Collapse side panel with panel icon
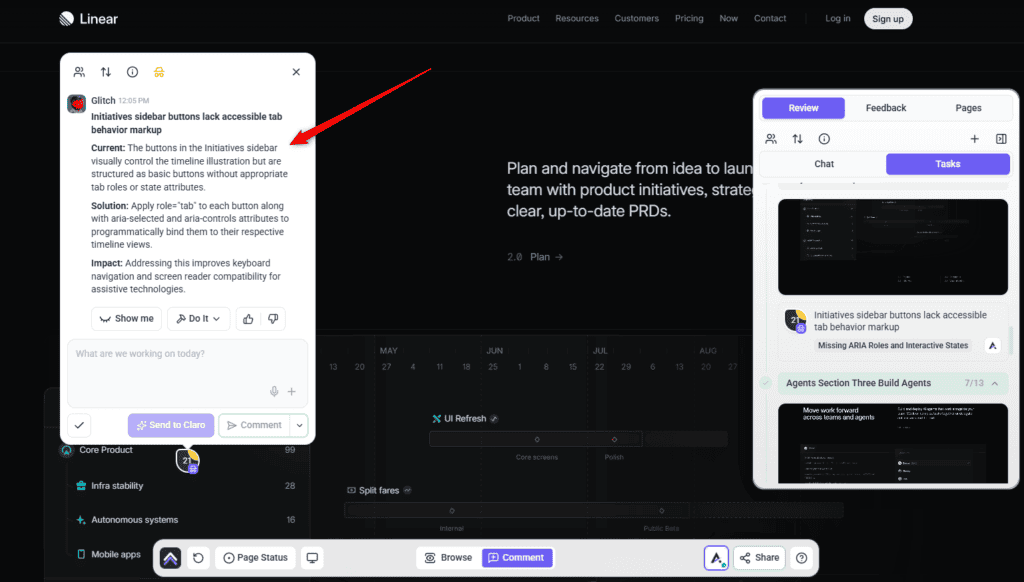1024x582 pixels. 1001,139
